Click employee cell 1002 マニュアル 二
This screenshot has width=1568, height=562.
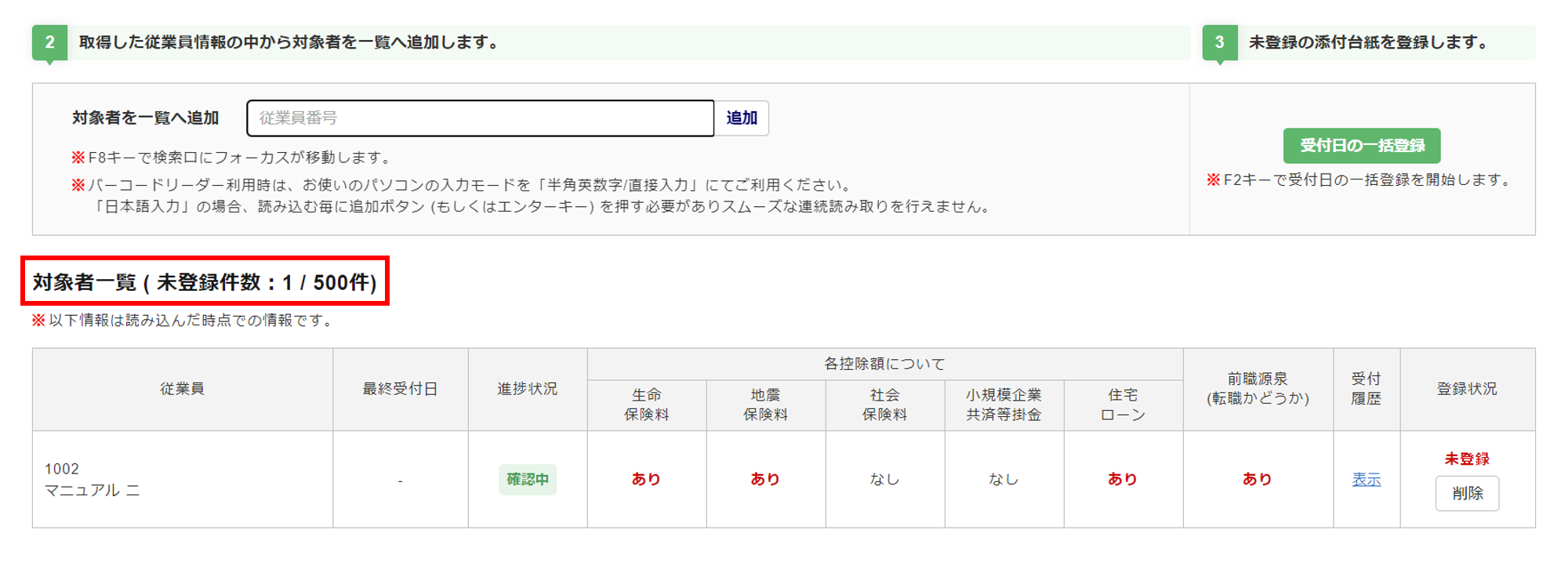pyautogui.click(x=183, y=480)
